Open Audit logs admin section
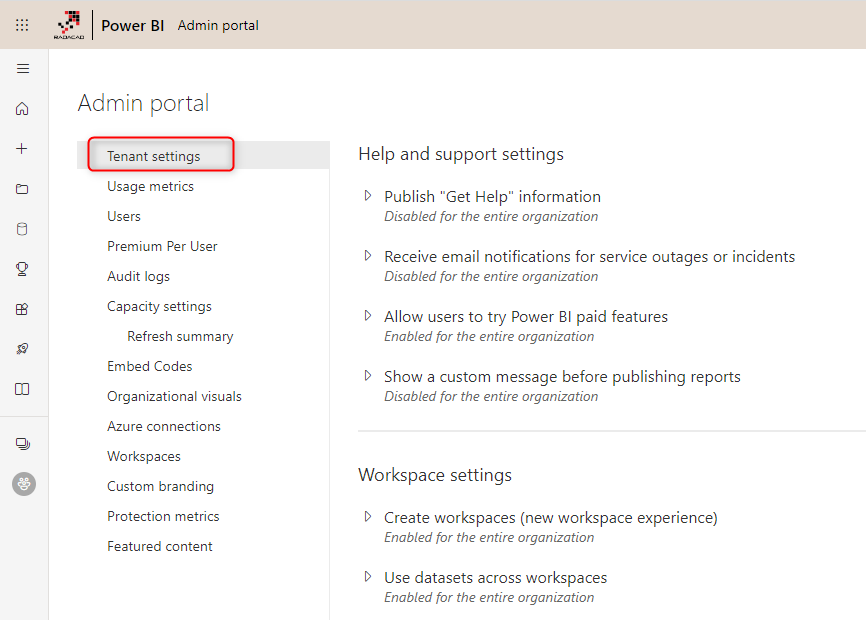866x620 pixels. point(138,276)
